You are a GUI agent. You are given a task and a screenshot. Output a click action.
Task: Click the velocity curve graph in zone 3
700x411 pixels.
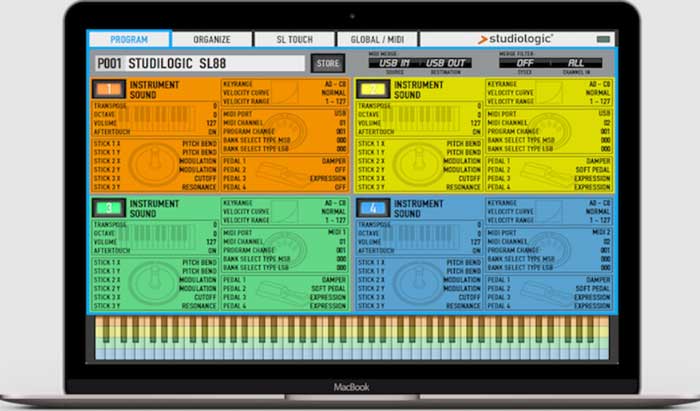click(285, 211)
